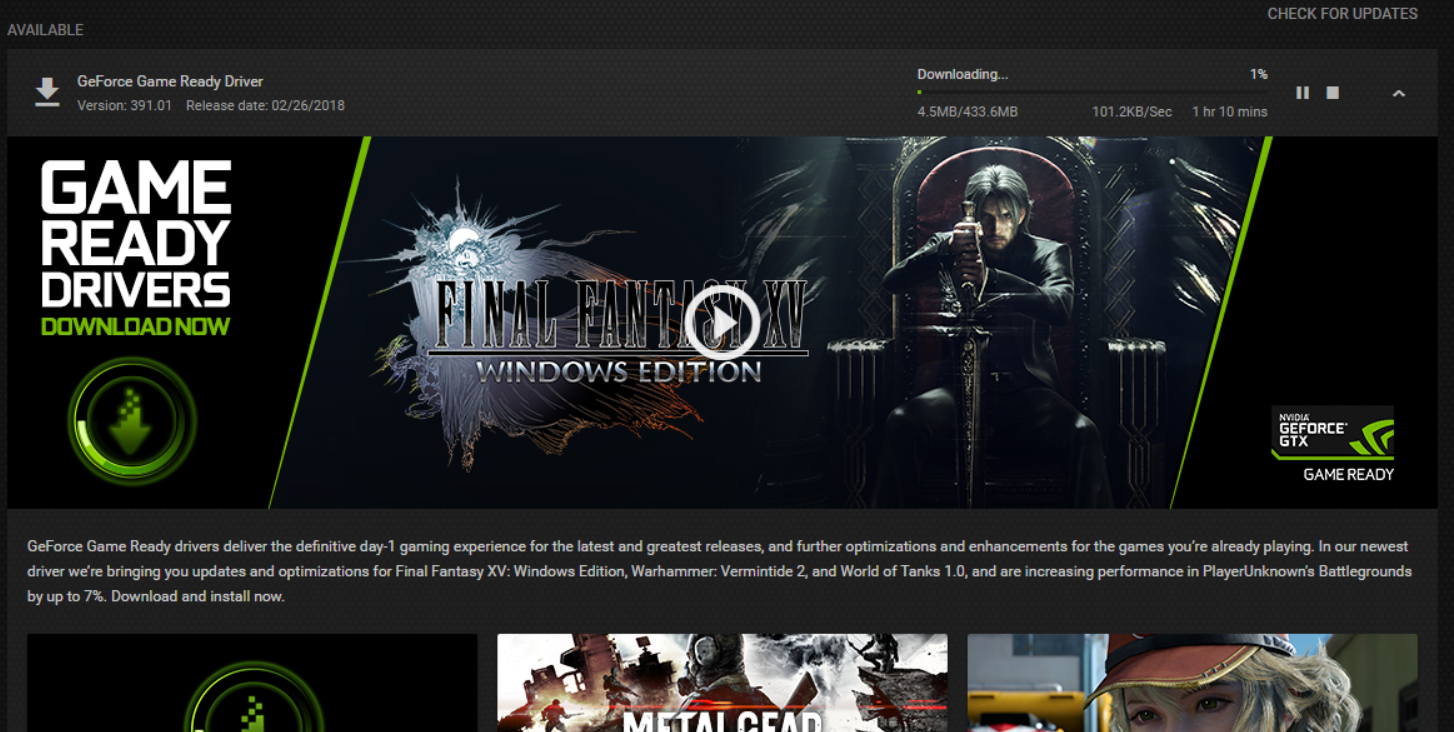Click the GeForce GTX Game Ready logo

pos(1332,443)
